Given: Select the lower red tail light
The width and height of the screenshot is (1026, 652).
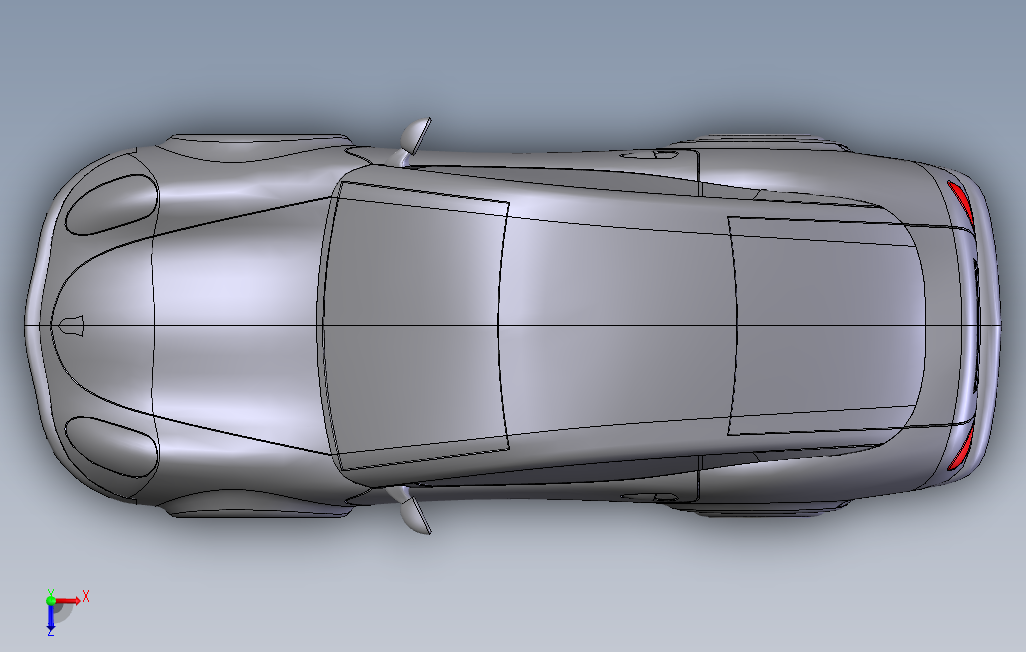Looking at the screenshot, I should [x=961, y=449].
